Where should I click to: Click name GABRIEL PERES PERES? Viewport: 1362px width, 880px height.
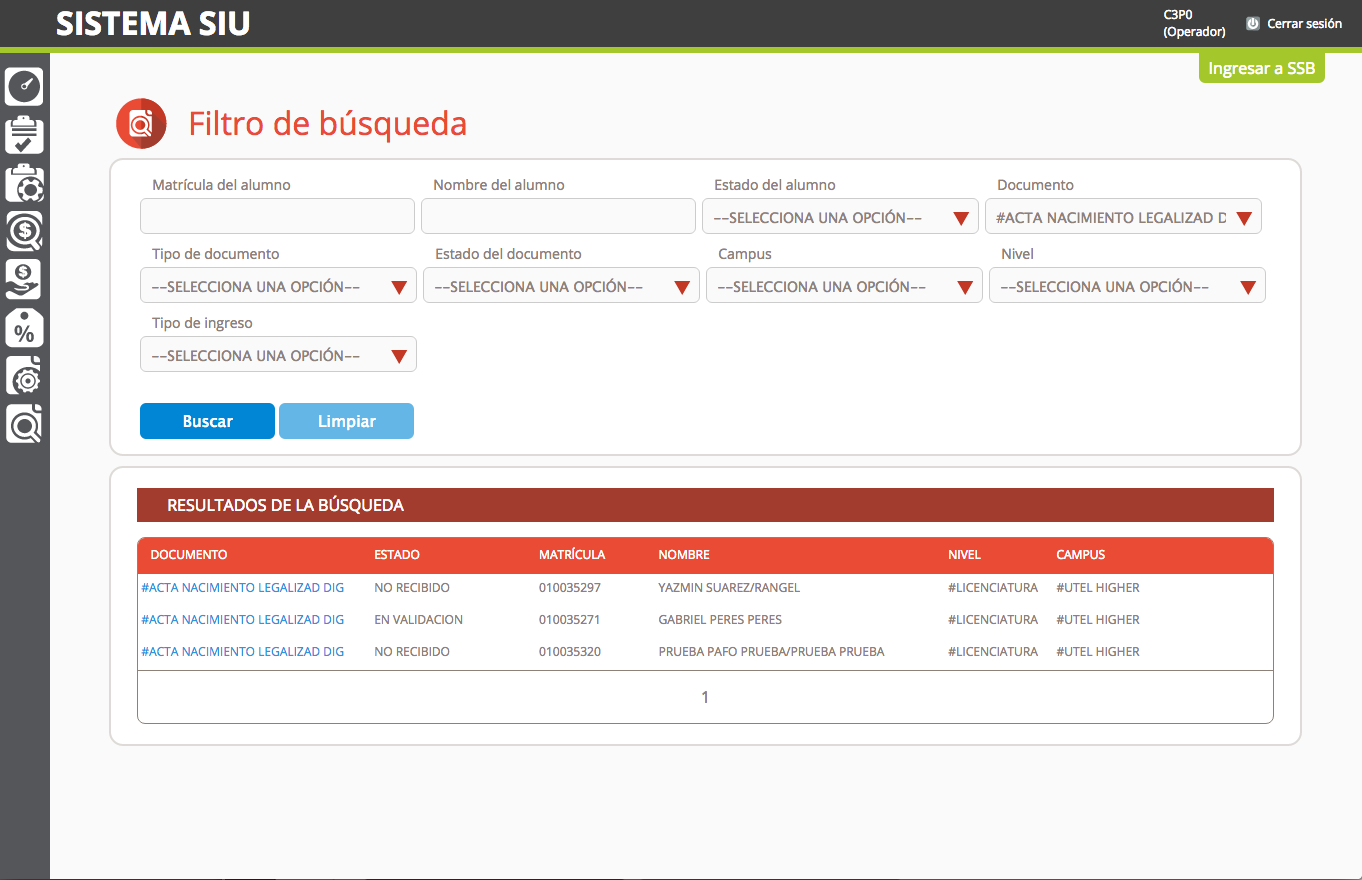[x=720, y=619]
